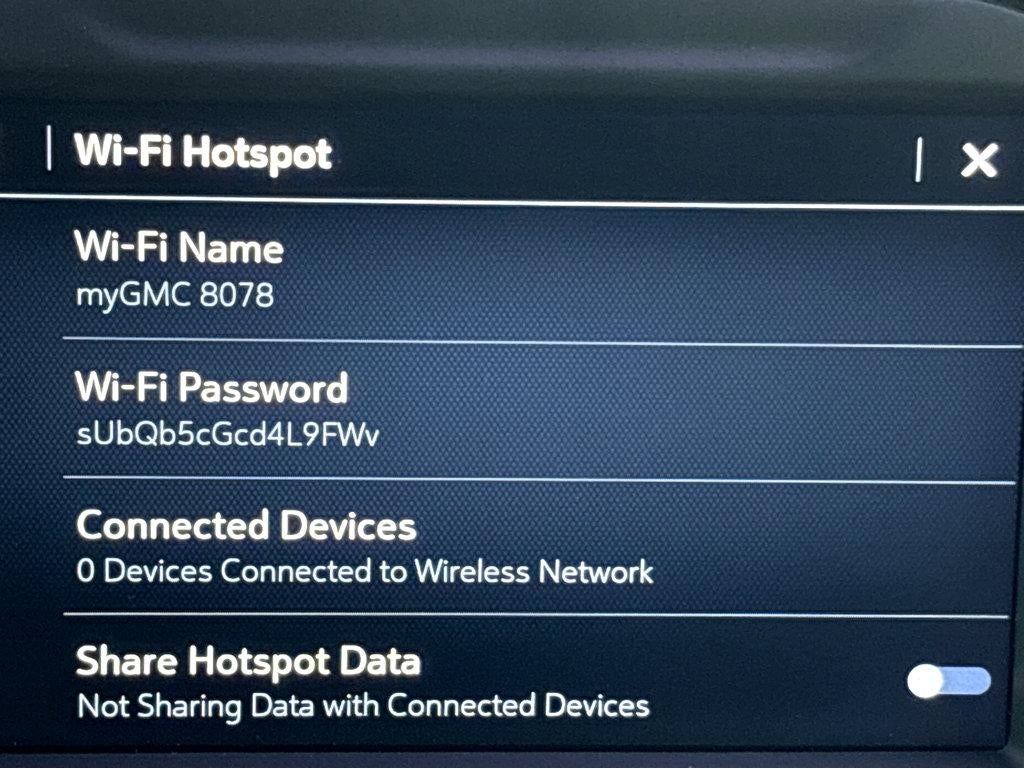Tap Not Sharing Data with Connected Devices text
The image size is (1024, 769).
(363, 706)
